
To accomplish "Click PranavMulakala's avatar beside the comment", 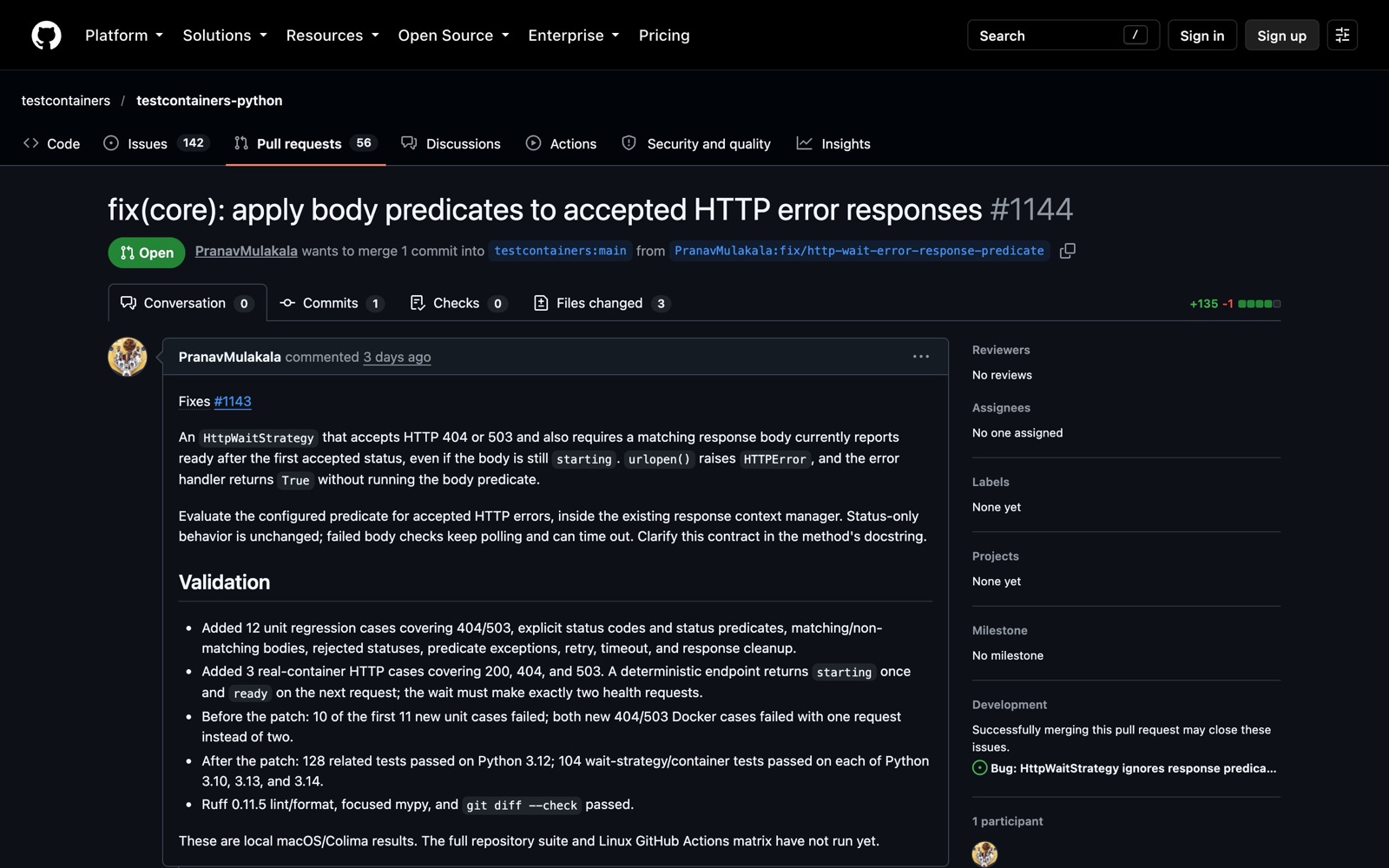I will pyautogui.click(x=128, y=357).
